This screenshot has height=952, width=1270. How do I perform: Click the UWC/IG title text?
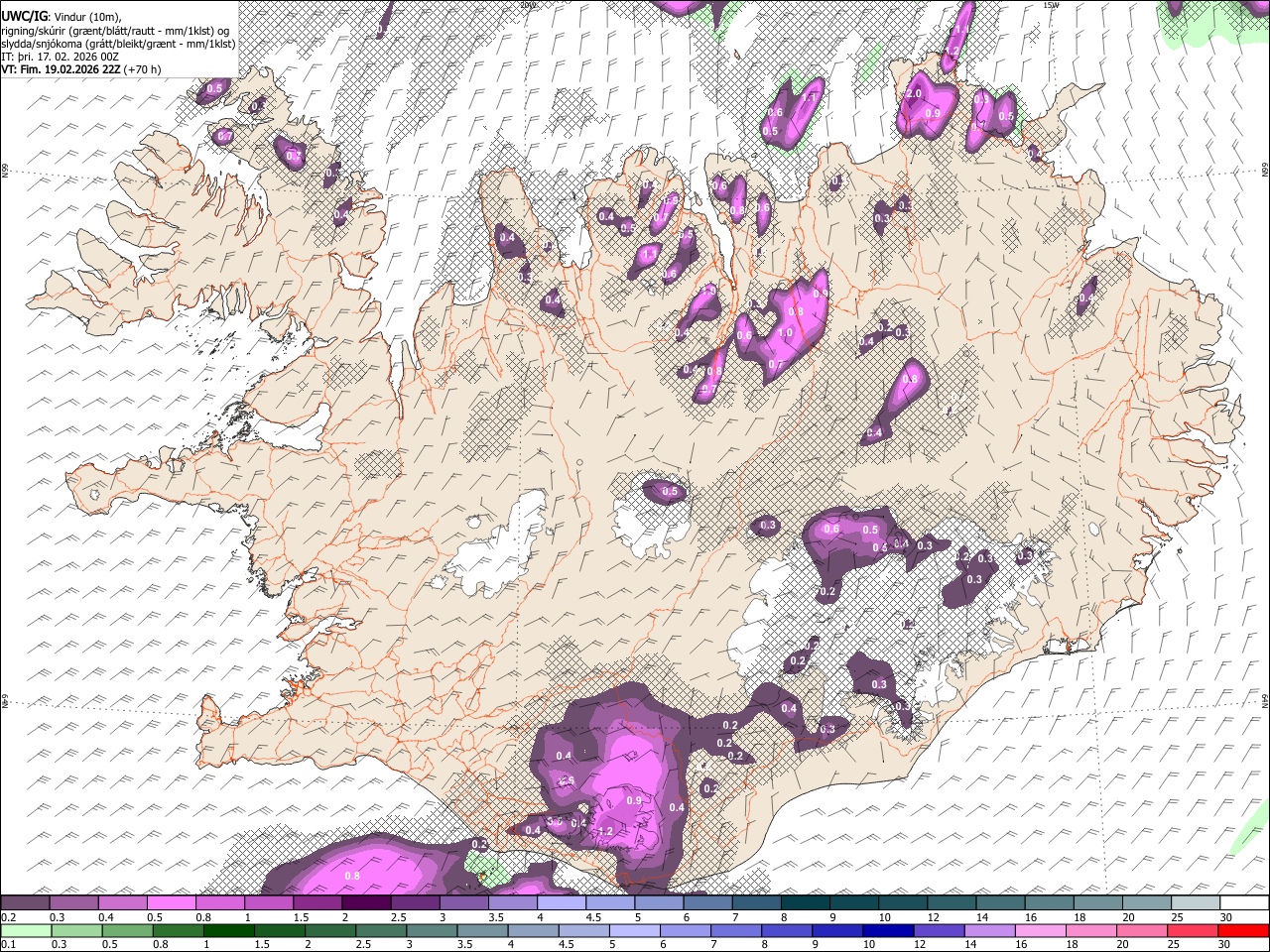coord(24,15)
